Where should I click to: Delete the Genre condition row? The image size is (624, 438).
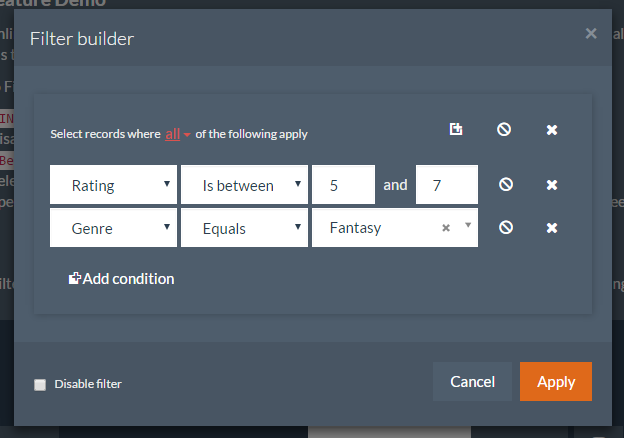click(552, 228)
